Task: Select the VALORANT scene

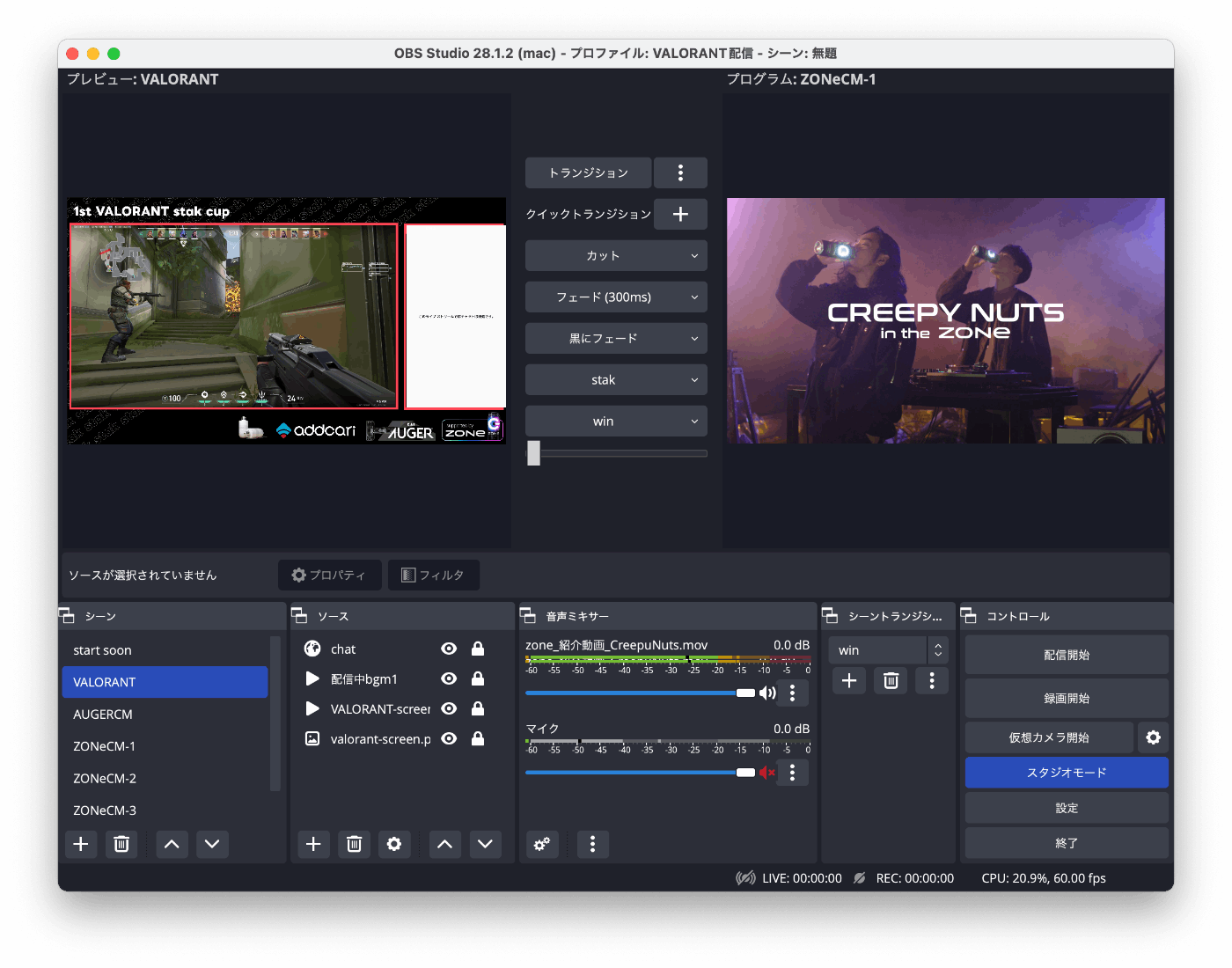Action: pyautogui.click(x=165, y=682)
